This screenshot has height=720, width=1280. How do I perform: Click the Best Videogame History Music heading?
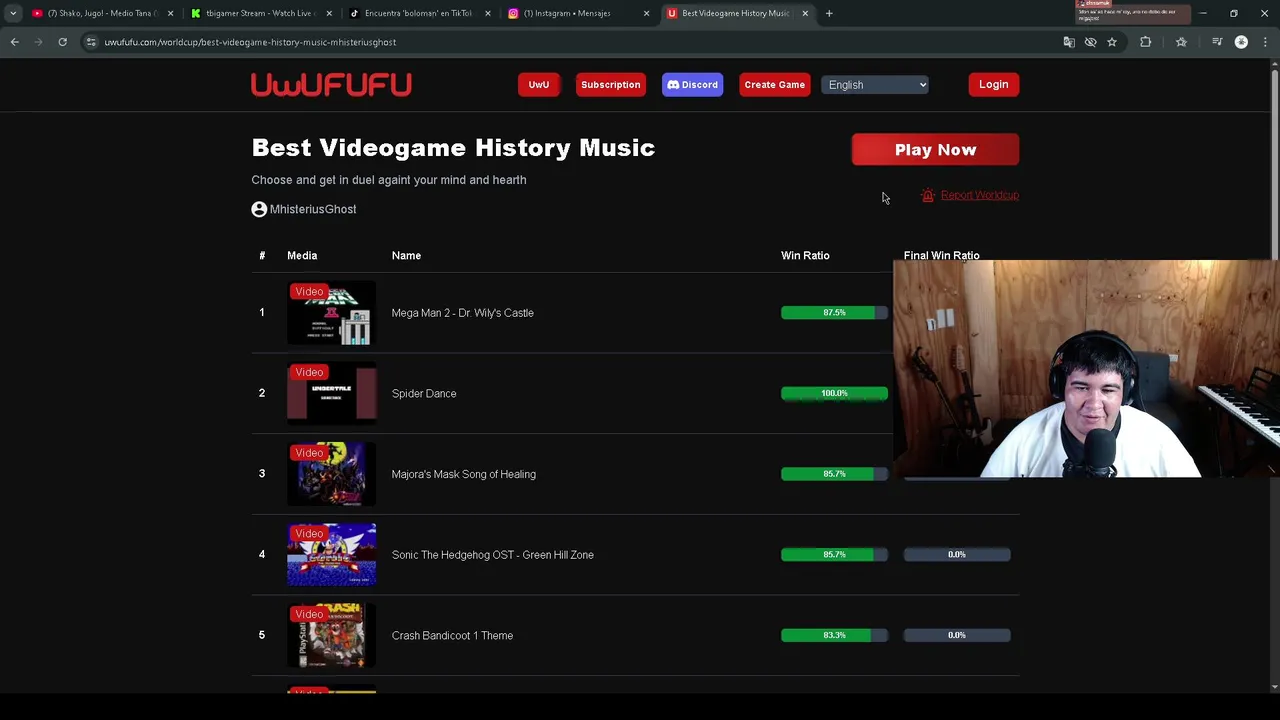453,148
